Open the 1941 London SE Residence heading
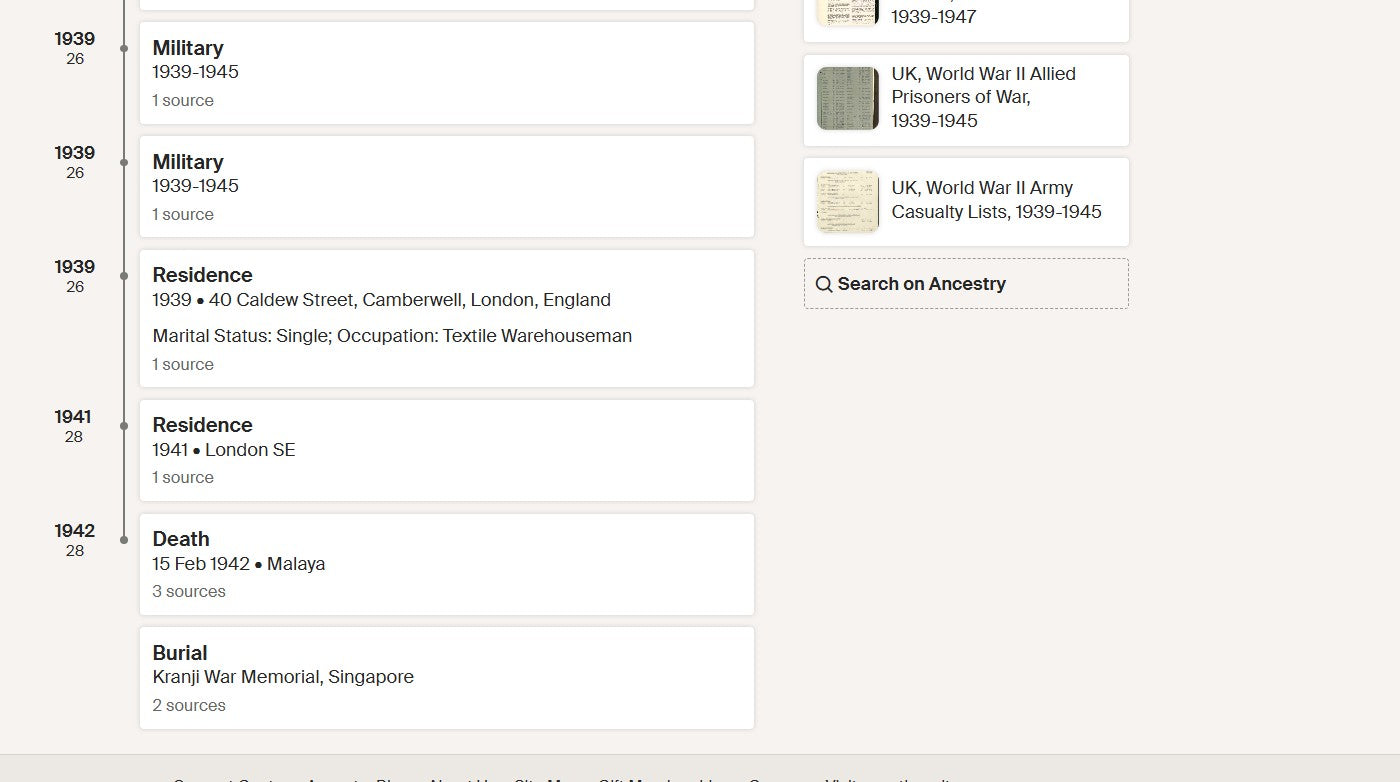This screenshot has height=782, width=1400. tap(202, 425)
